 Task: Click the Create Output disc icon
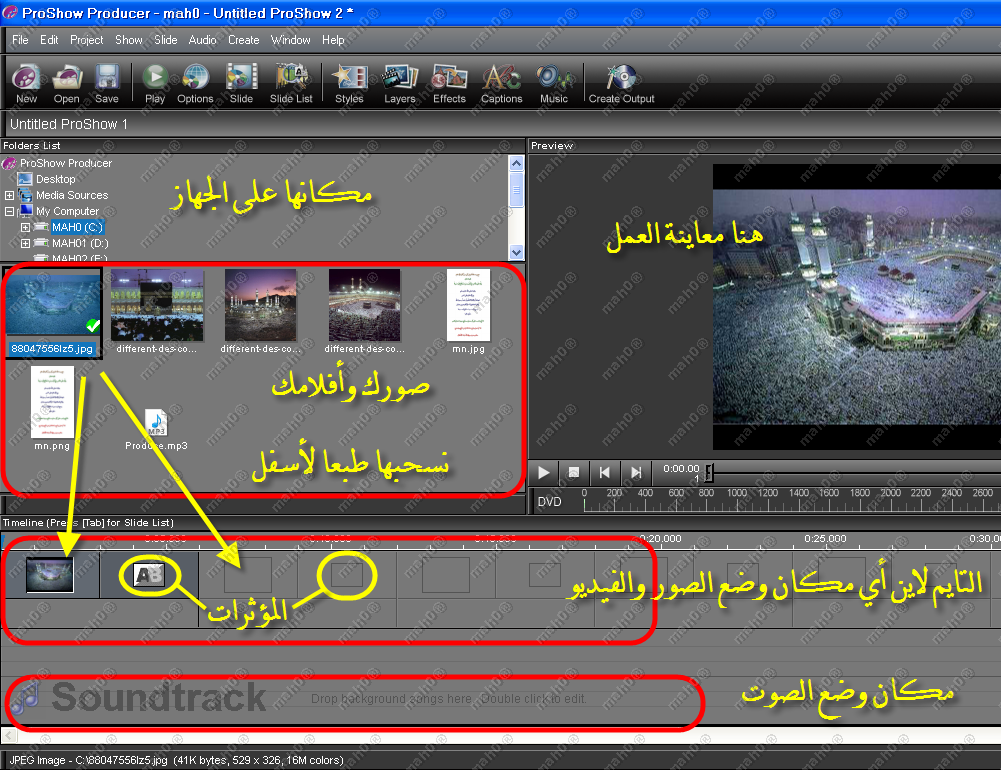(x=621, y=79)
